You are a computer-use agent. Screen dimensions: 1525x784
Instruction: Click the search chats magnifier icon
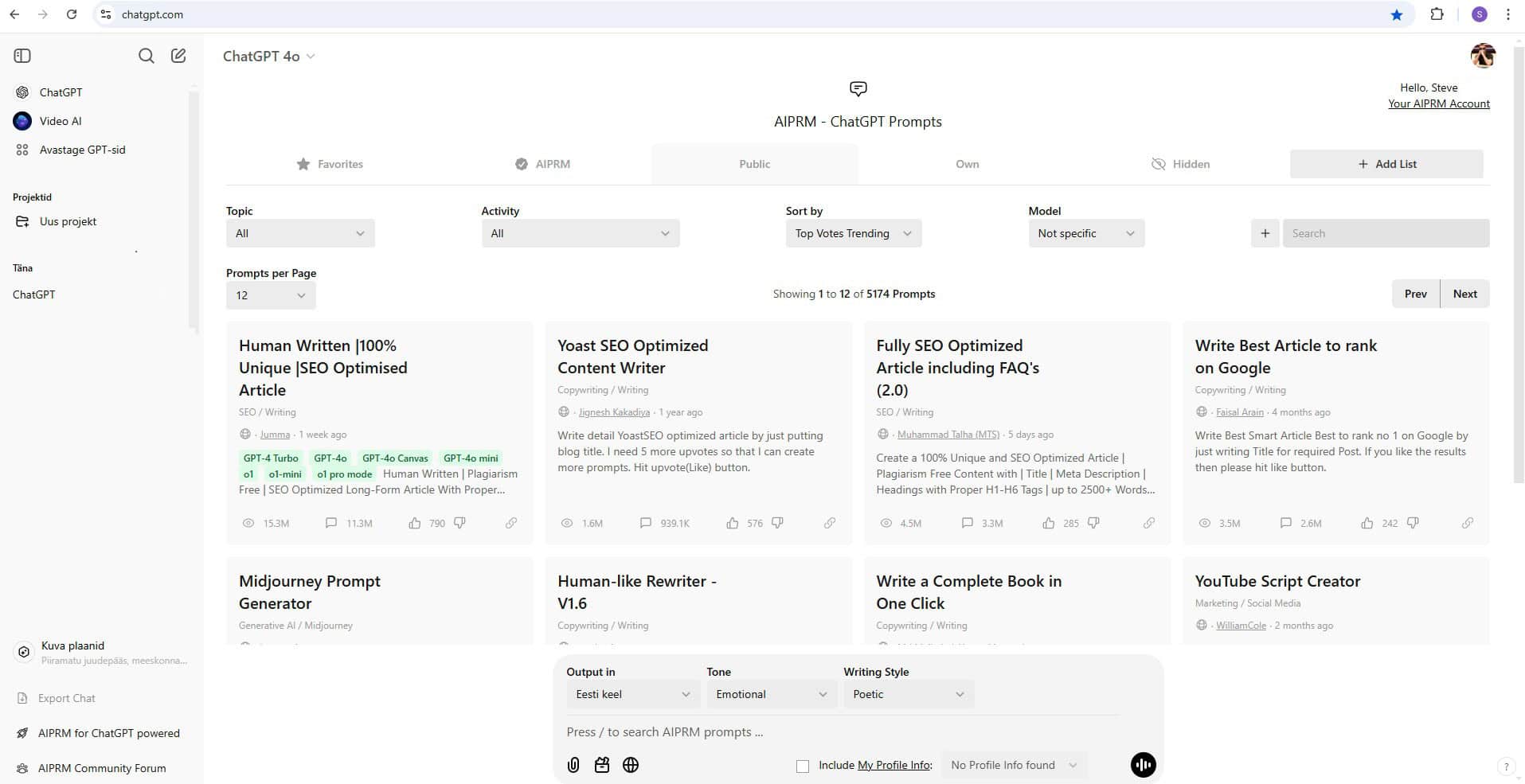click(147, 56)
